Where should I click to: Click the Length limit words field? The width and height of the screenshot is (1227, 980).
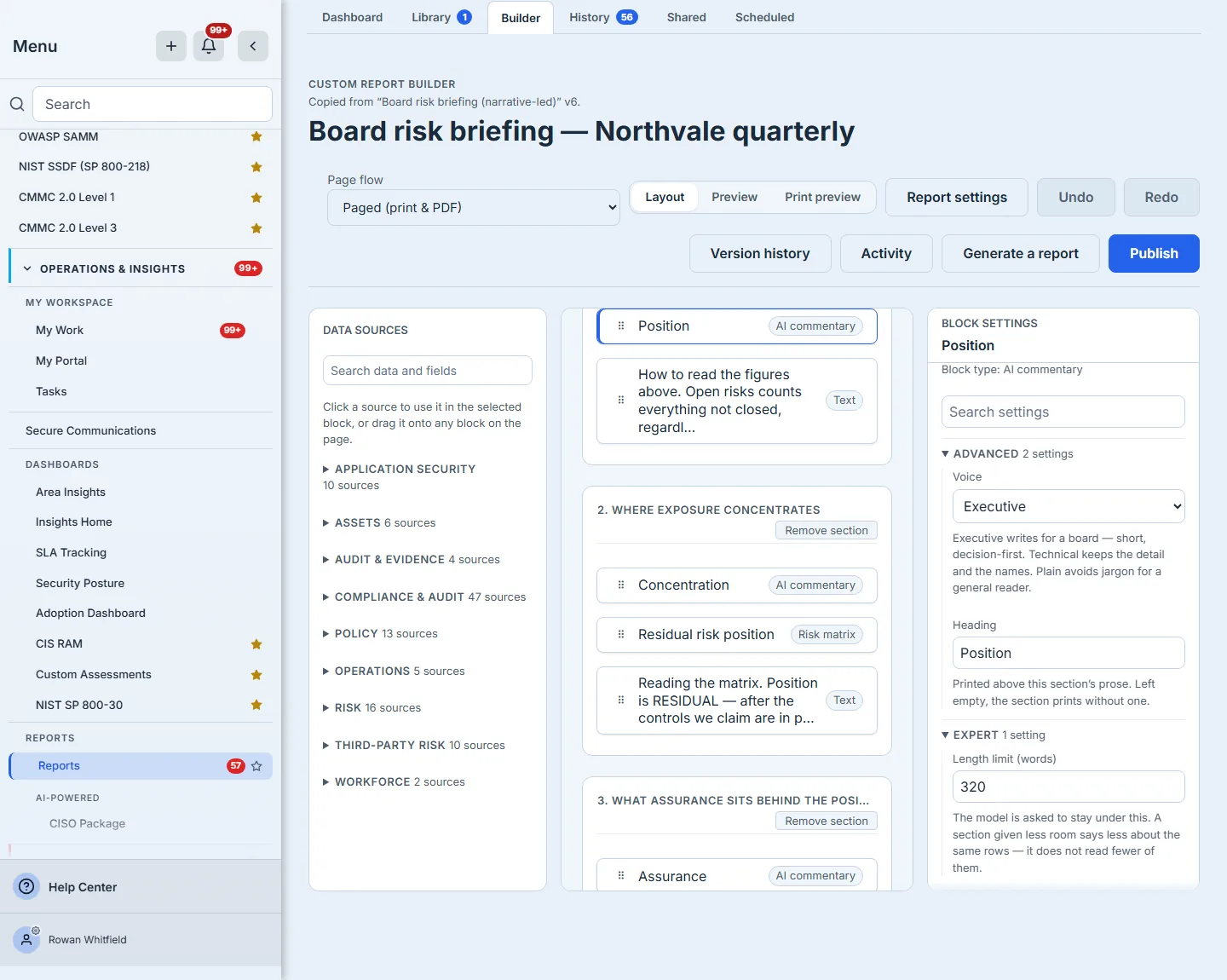pyautogui.click(x=1069, y=787)
